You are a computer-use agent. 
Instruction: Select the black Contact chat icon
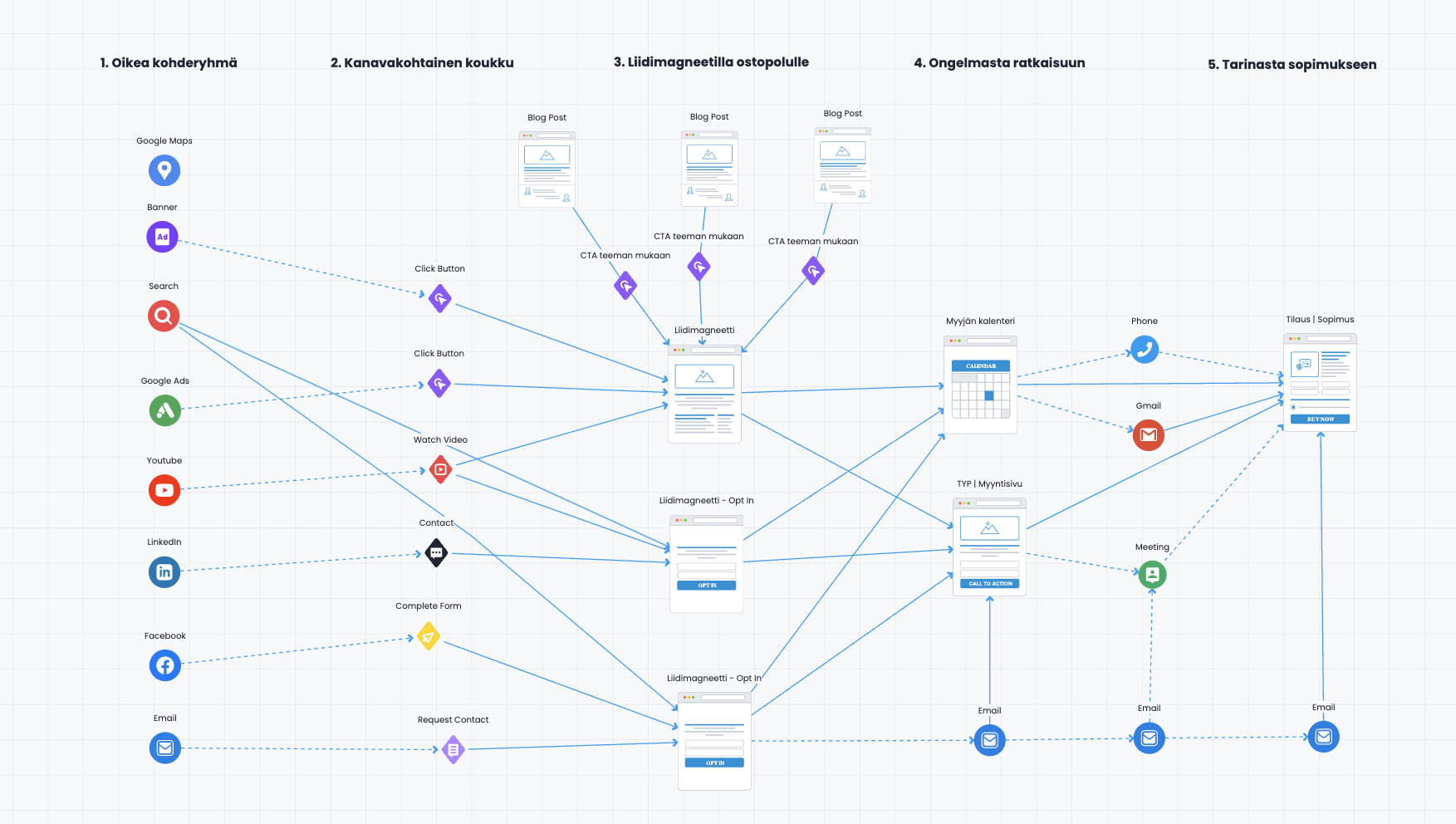click(x=437, y=552)
